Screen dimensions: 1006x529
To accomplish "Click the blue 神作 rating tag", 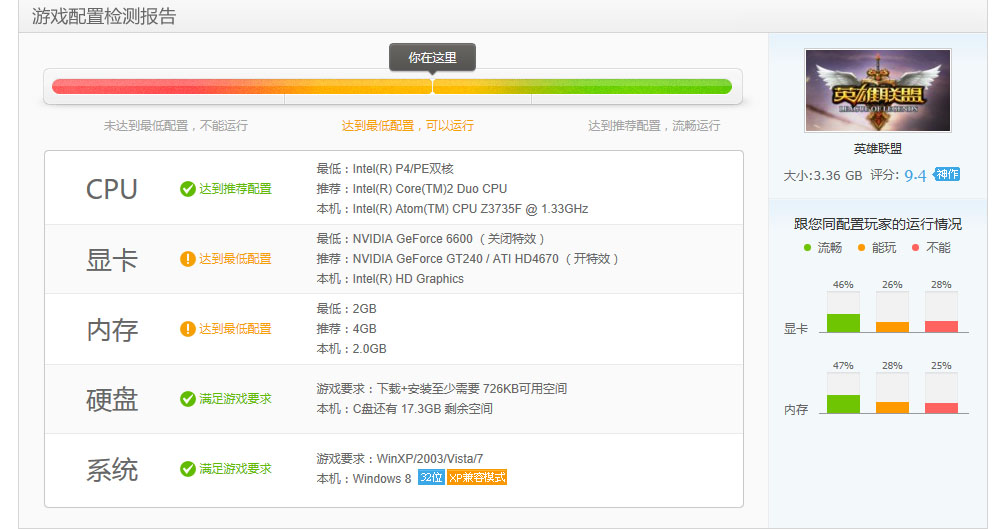I will coord(946,174).
